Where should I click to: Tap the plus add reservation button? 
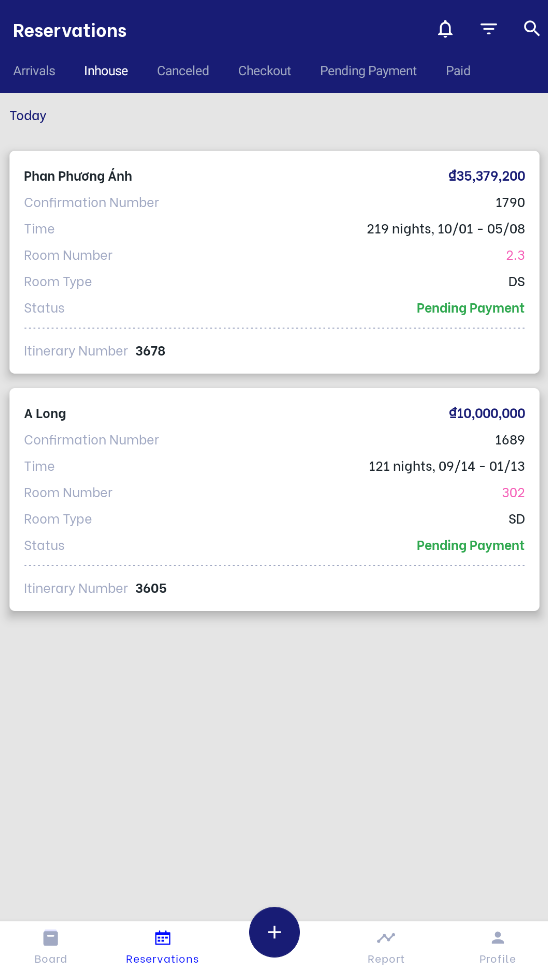(274, 932)
